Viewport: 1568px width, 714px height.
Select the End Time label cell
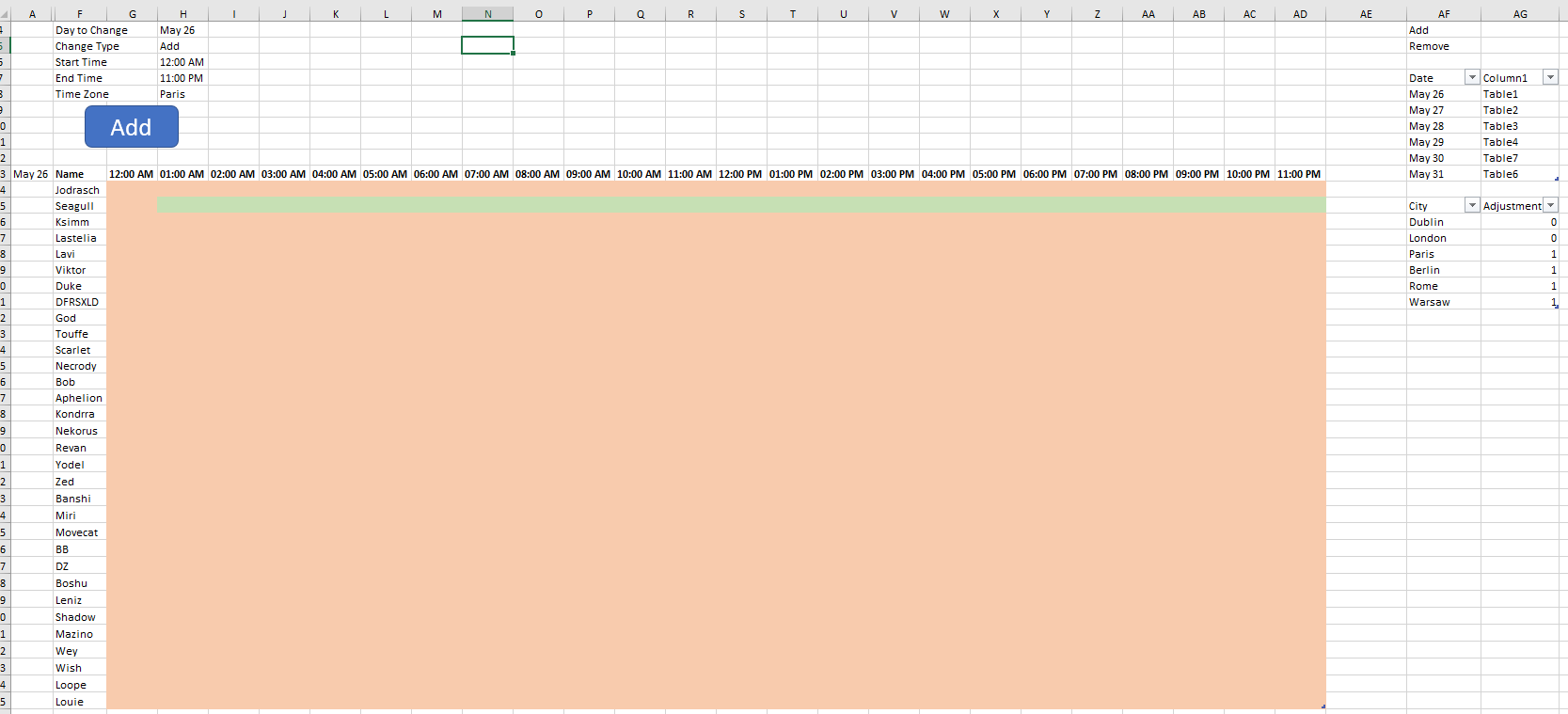[80, 78]
